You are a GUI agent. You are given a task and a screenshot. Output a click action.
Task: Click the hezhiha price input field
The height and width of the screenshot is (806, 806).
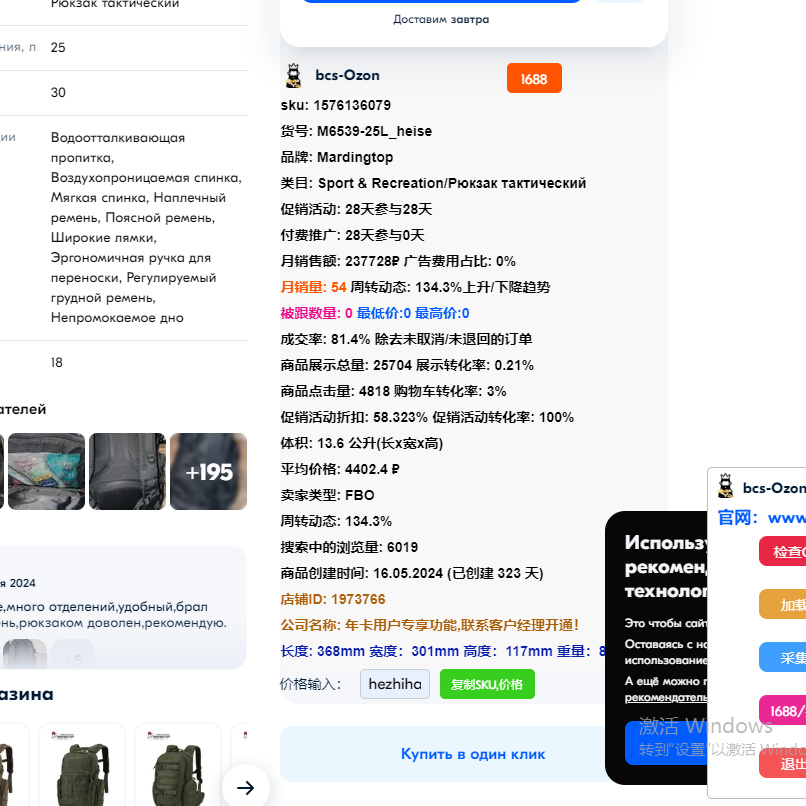point(394,684)
